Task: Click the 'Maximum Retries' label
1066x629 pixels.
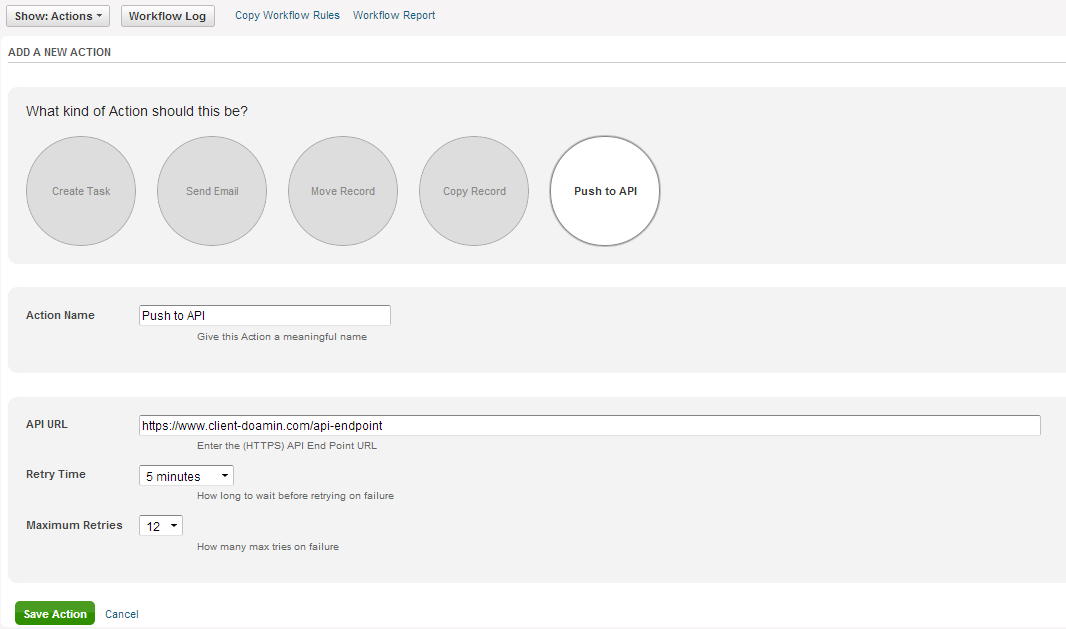Action: pos(74,525)
